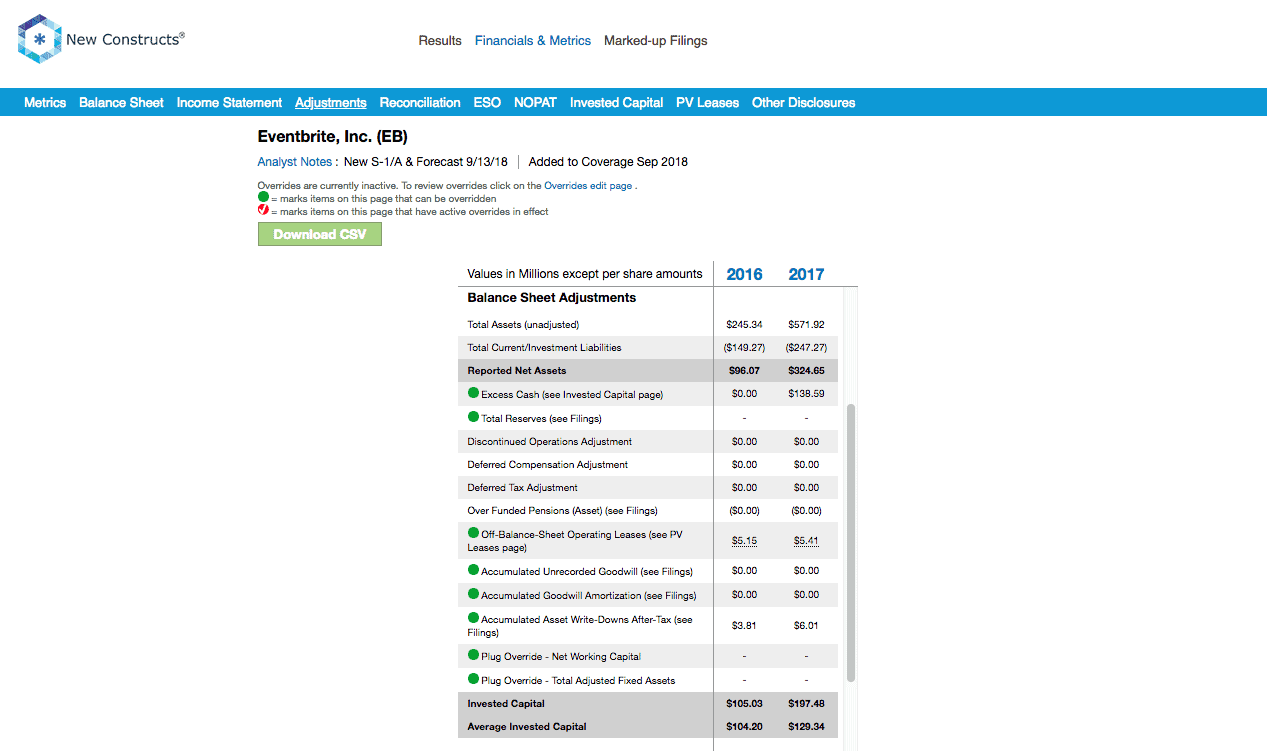
Task: Click the 2016 operating leases value $5.15
Action: (744, 541)
